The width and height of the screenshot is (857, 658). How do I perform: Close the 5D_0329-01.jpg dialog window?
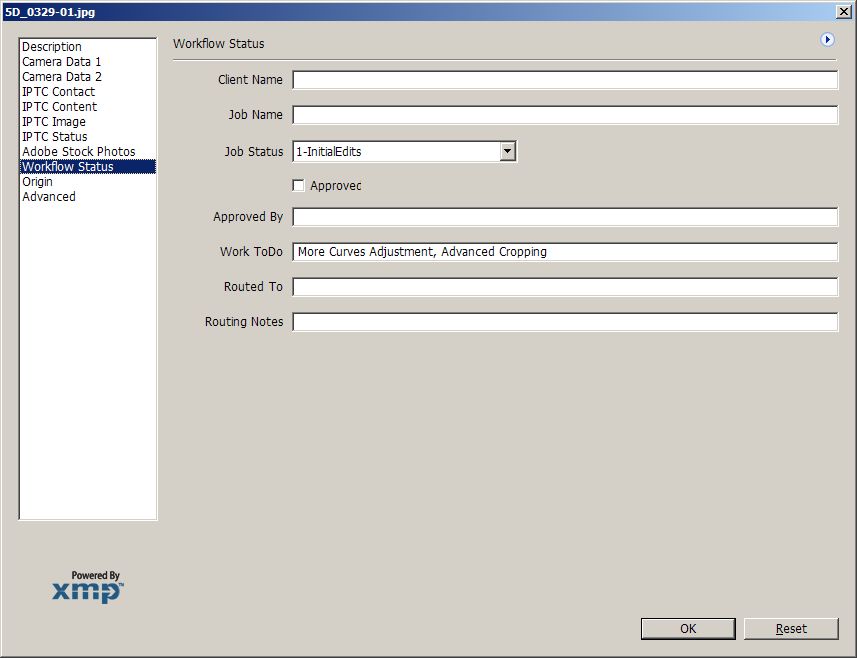pos(843,11)
